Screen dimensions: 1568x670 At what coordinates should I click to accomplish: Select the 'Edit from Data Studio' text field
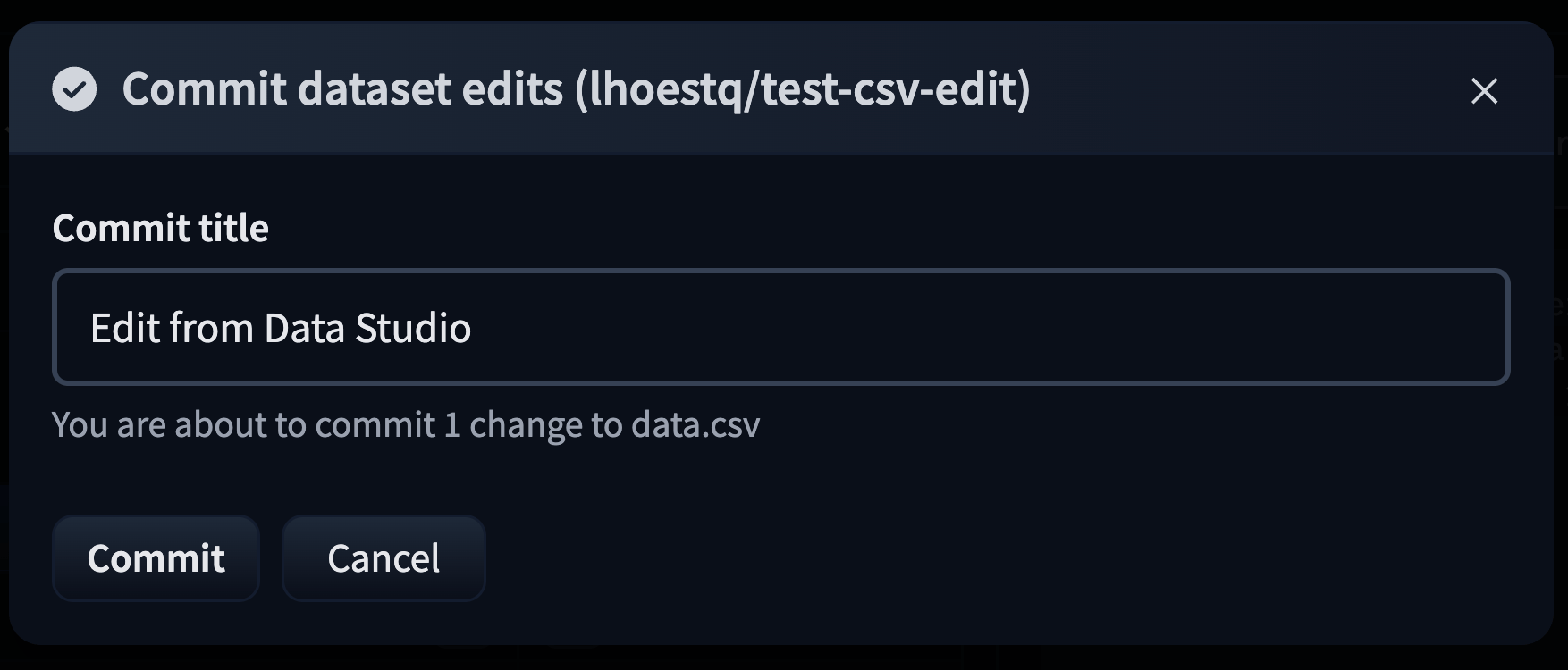pos(778,328)
